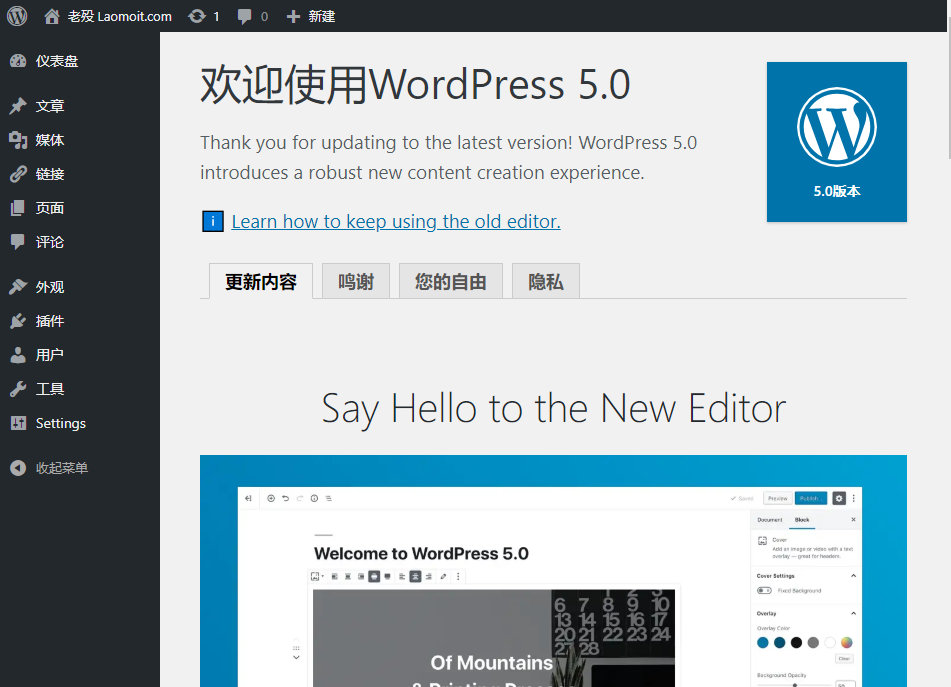Click the 新建 new content button
Viewport: 951px width, 687px height.
(311, 16)
